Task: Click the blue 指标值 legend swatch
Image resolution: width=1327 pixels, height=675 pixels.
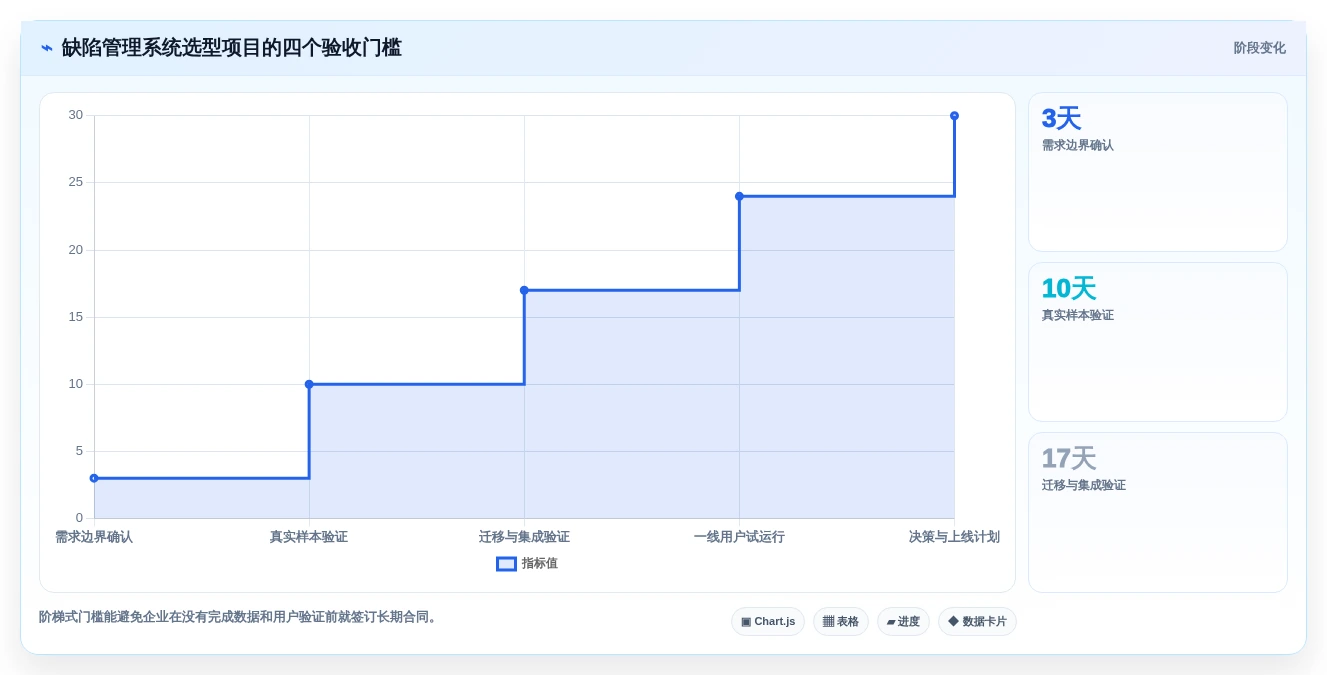Action: 507,564
